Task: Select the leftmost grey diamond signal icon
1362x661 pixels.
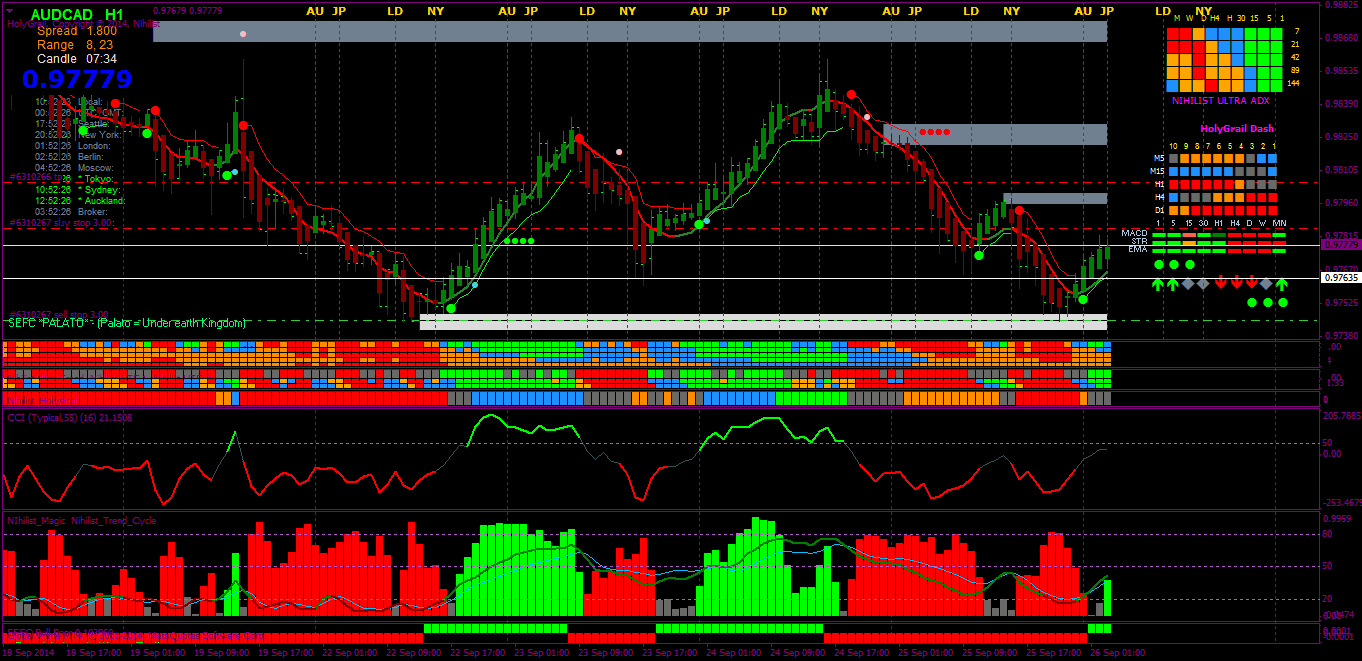Action: (x=1188, y=284)
